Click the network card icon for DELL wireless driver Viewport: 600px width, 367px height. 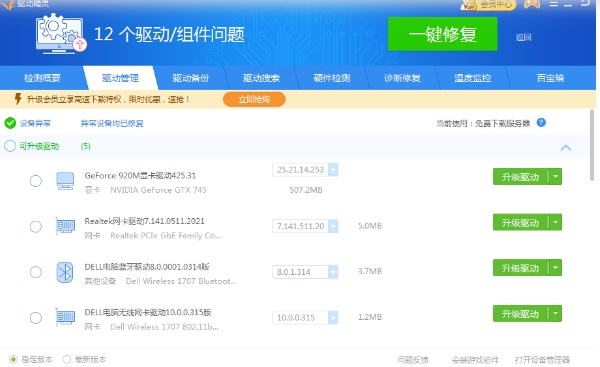[65, 318]
